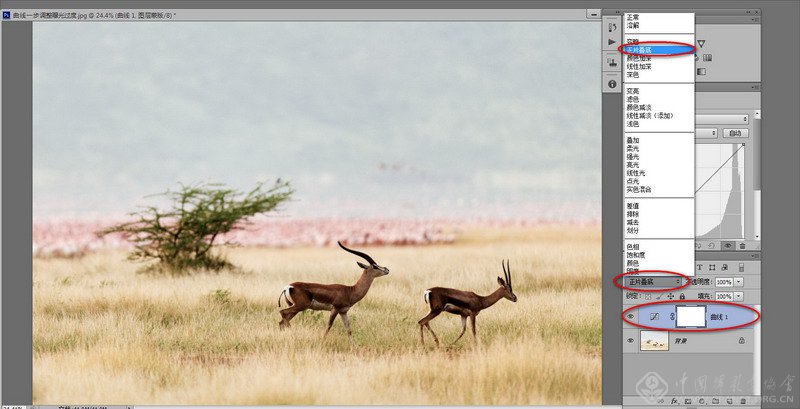Open the Adjustments panel flyout menu
The height and width of the screenshot is (409, 800).
pyautogui.click(x=756, y=19)
